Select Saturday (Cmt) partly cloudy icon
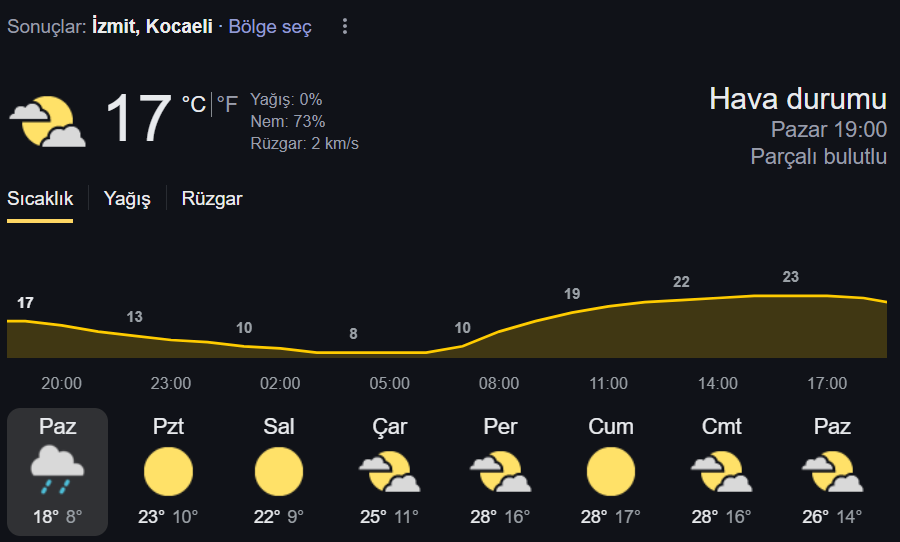Viewport: 900px width, 542px height. tap(721, 471)
